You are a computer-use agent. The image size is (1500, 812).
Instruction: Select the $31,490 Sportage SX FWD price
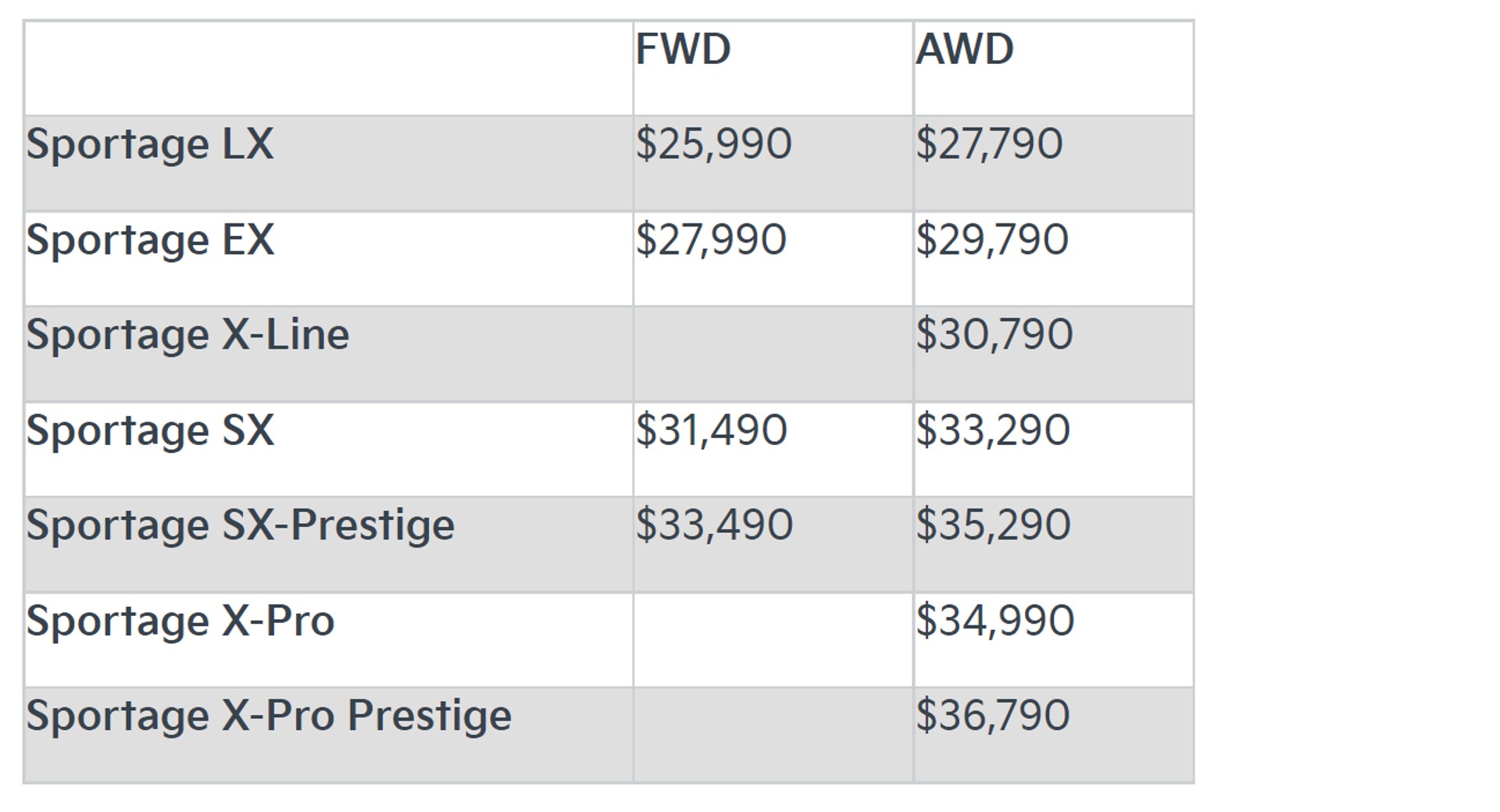711,430
